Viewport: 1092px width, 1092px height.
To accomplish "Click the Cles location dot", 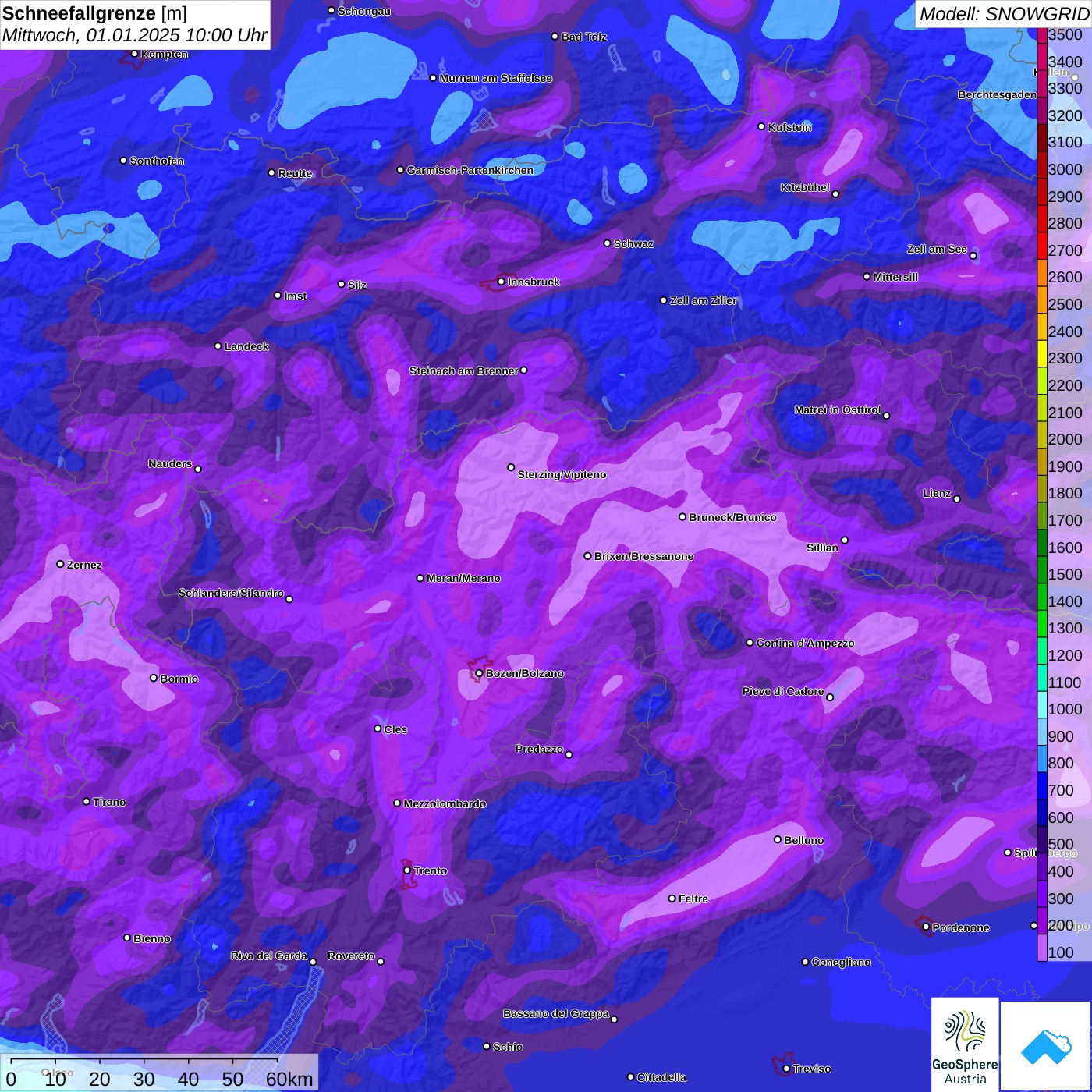I will [x=378, y=729].
